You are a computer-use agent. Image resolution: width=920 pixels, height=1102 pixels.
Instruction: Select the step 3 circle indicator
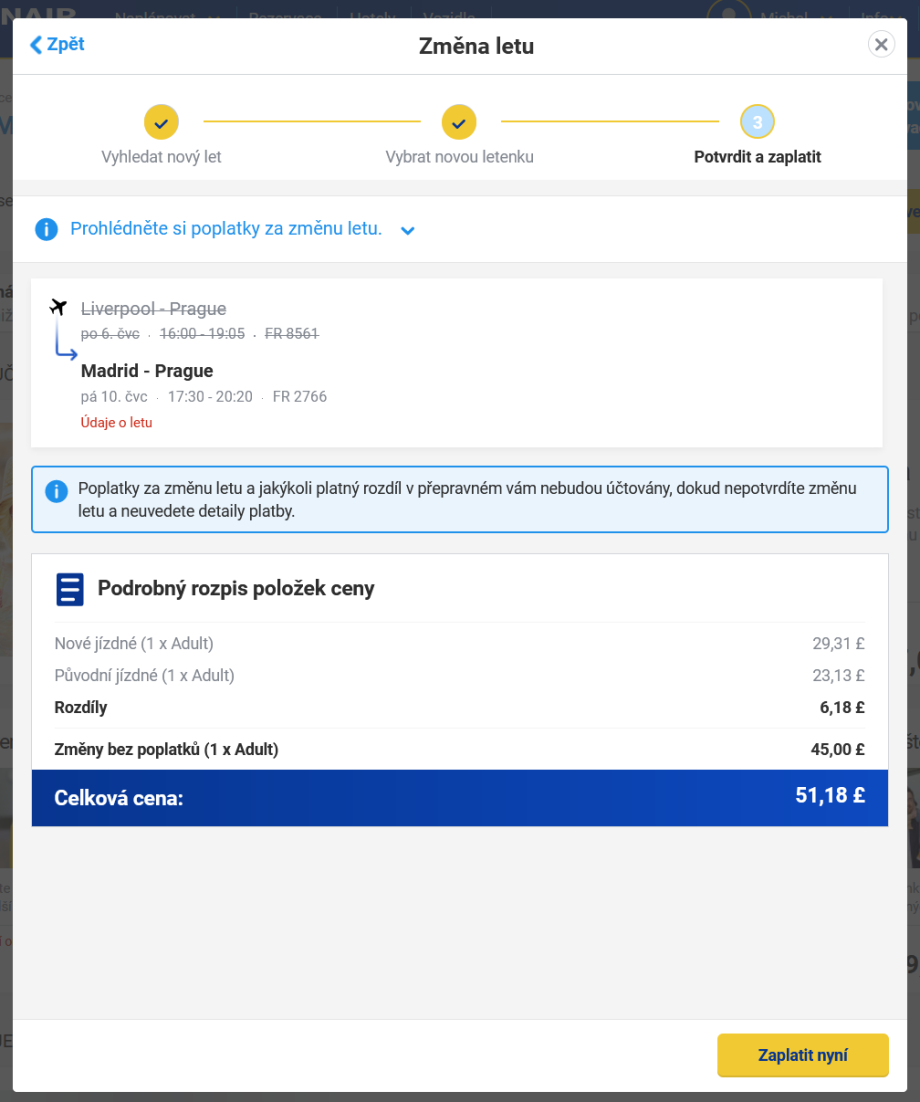pyautogui.click(x=757, y=122)
